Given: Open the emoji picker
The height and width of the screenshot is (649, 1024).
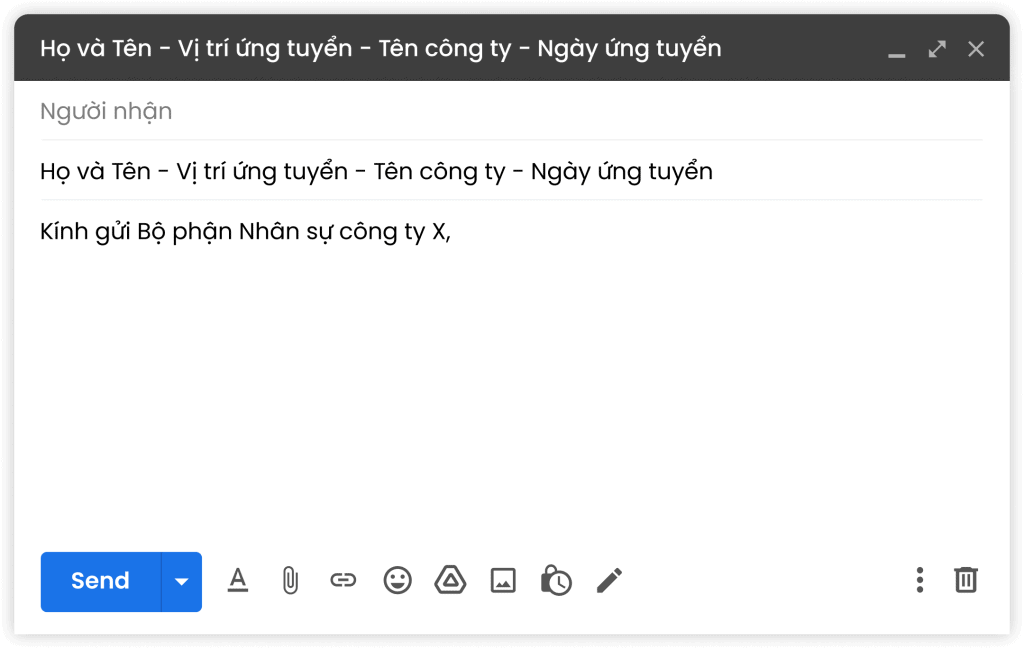Looking at the screenshot, I should pyautogui.click(x=397, y=580).
